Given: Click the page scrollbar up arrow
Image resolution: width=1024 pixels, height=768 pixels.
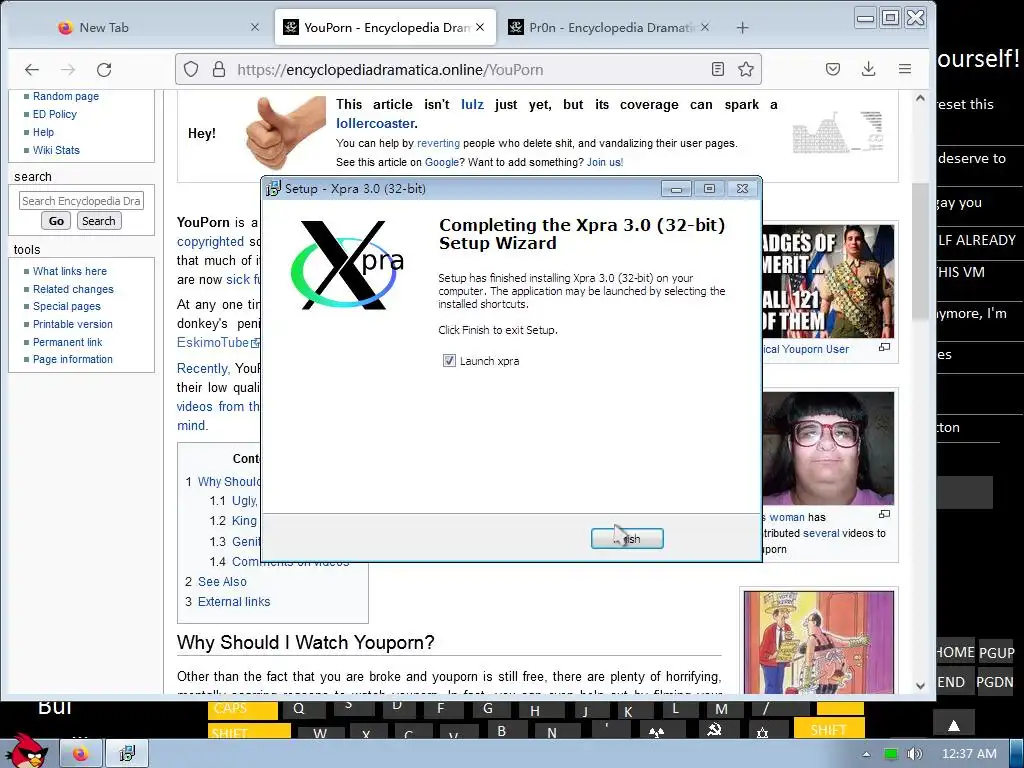Looking at the screenshot, I should coord(920,99).
